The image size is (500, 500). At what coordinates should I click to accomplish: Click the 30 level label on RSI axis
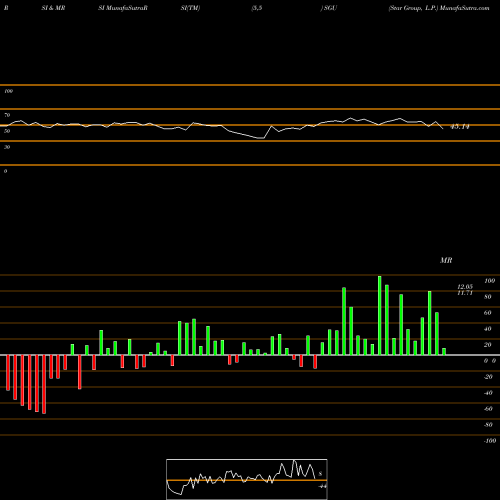[7, 147]
